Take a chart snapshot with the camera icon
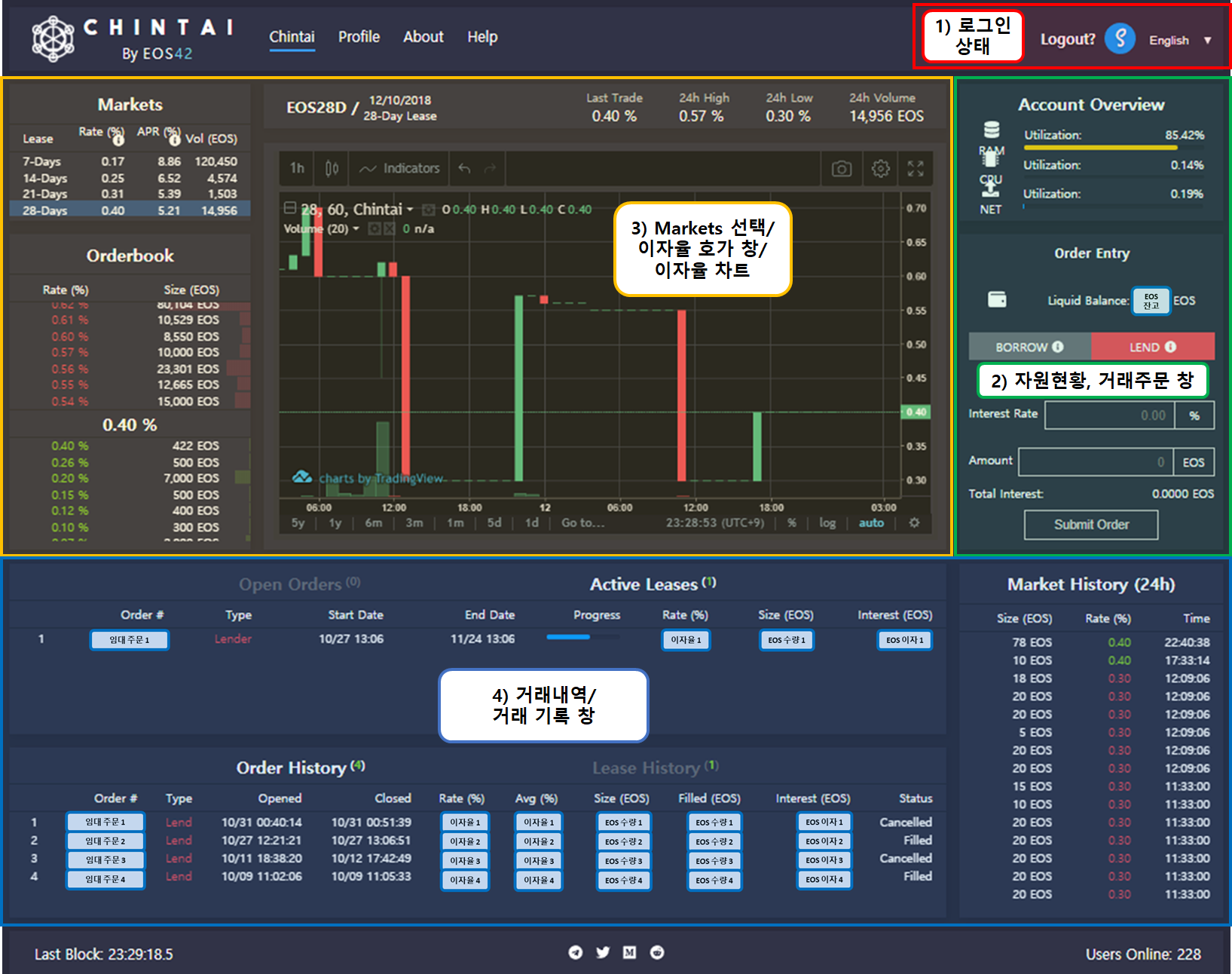1232x974 pixels. click(x=842, y=169)
